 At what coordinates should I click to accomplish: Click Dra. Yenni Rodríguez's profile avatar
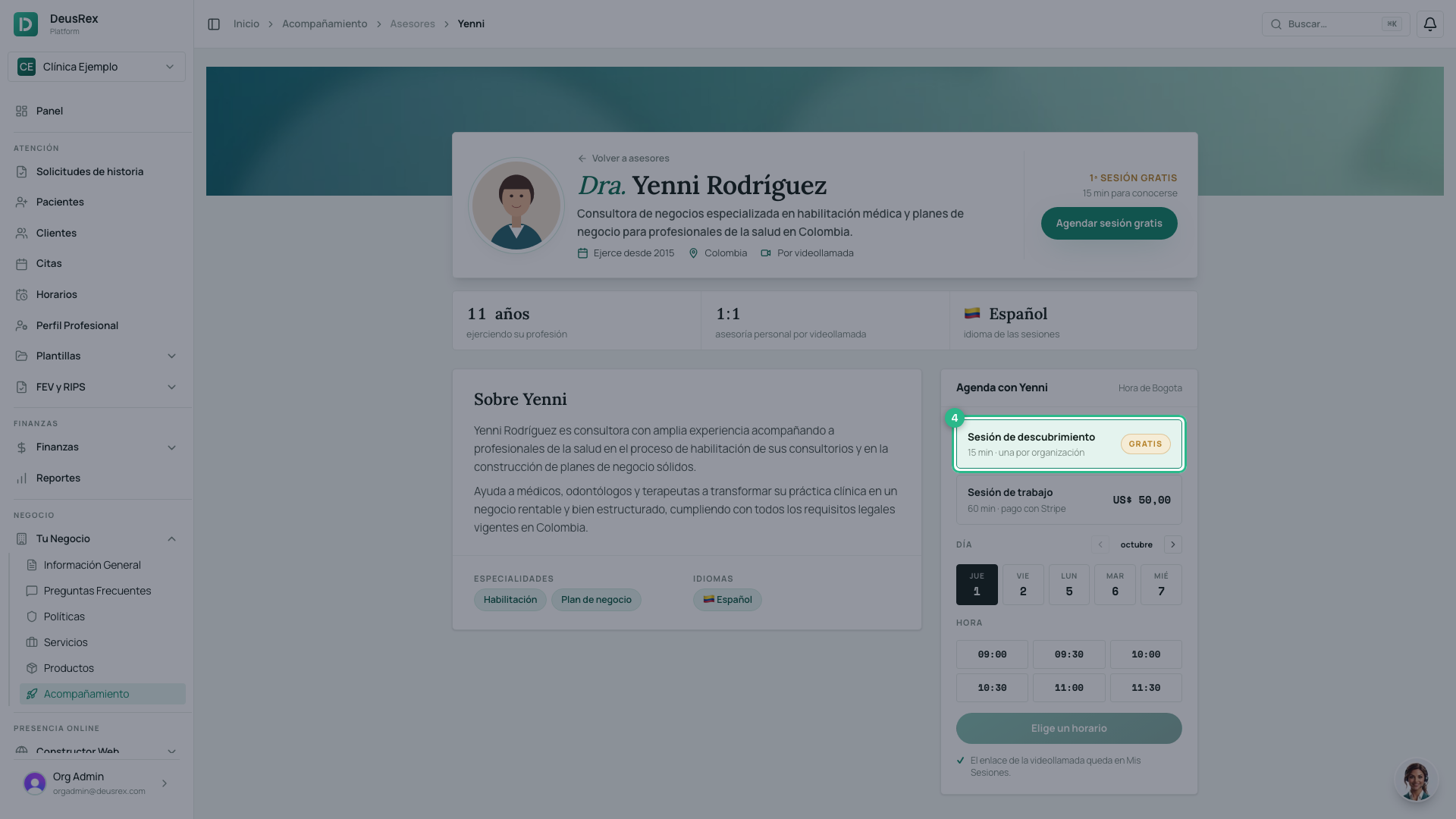(x=516, y=206)
